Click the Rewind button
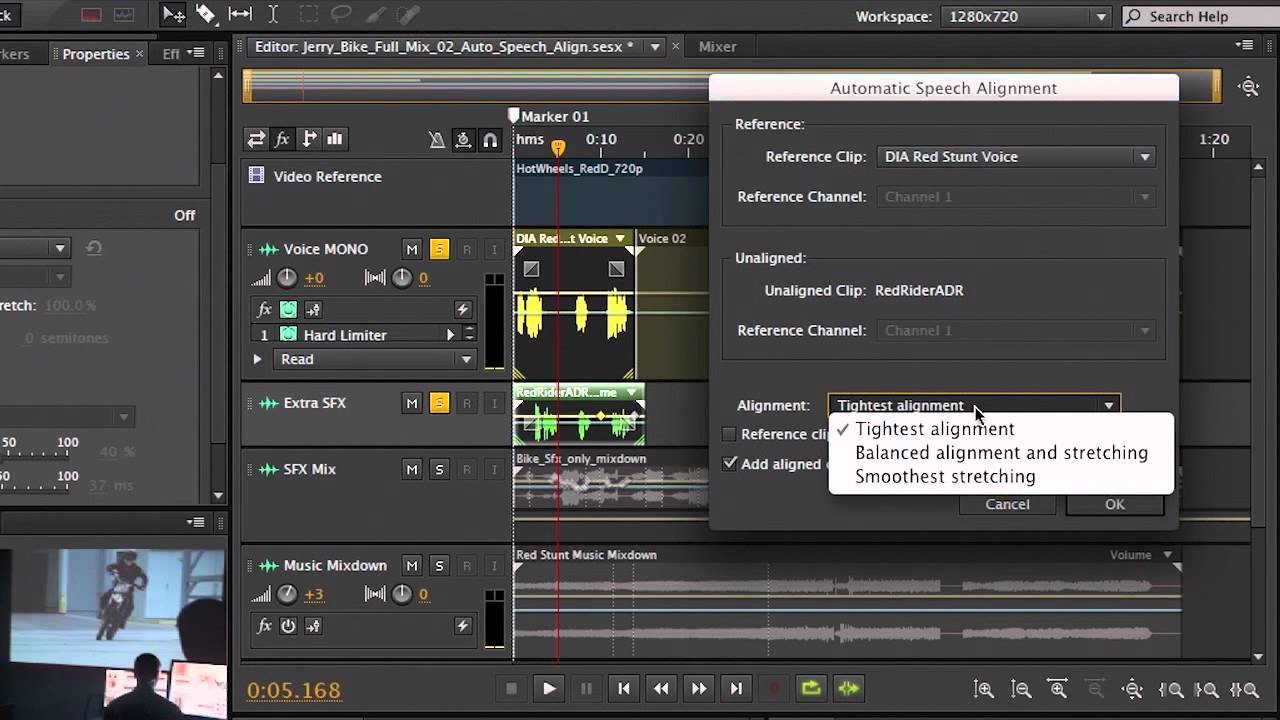1280x720 pixels. 661,688
